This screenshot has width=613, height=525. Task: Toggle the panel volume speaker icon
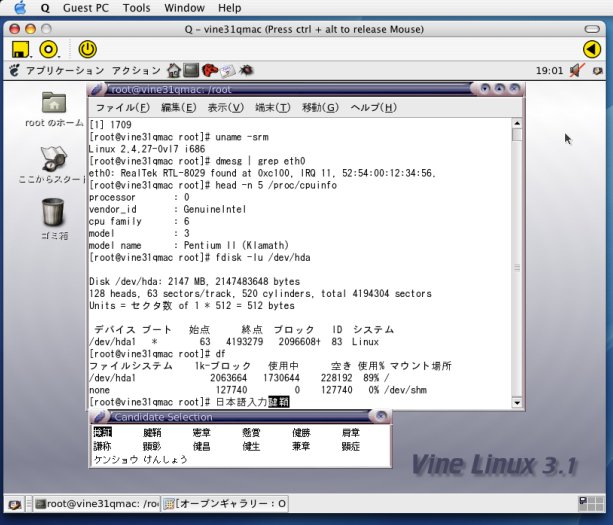point(580,70)
